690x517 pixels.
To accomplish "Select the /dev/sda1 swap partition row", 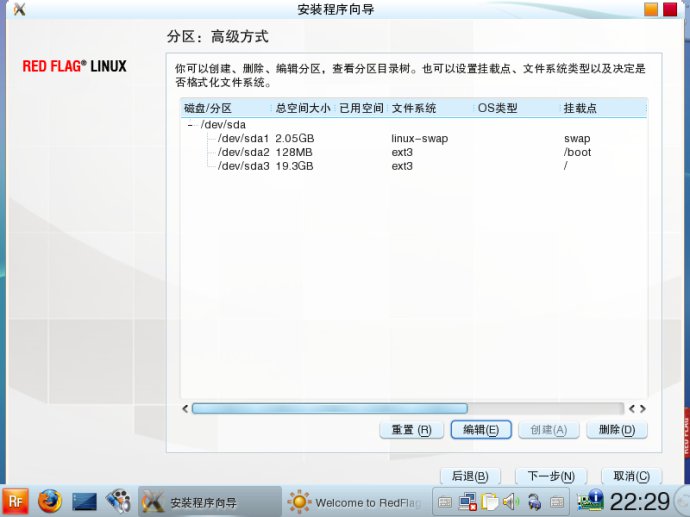I will point(243,138).
